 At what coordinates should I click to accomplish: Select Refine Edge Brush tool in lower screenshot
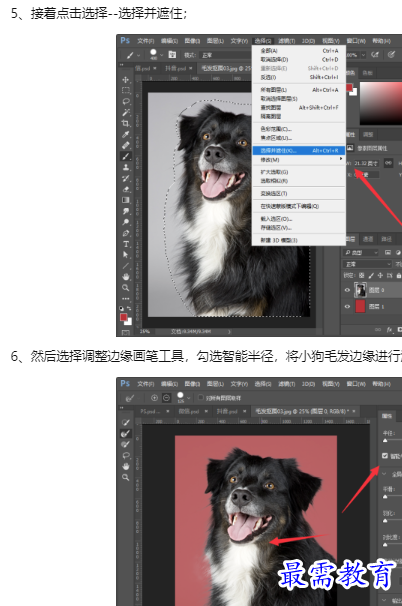(x=126, y=434)
